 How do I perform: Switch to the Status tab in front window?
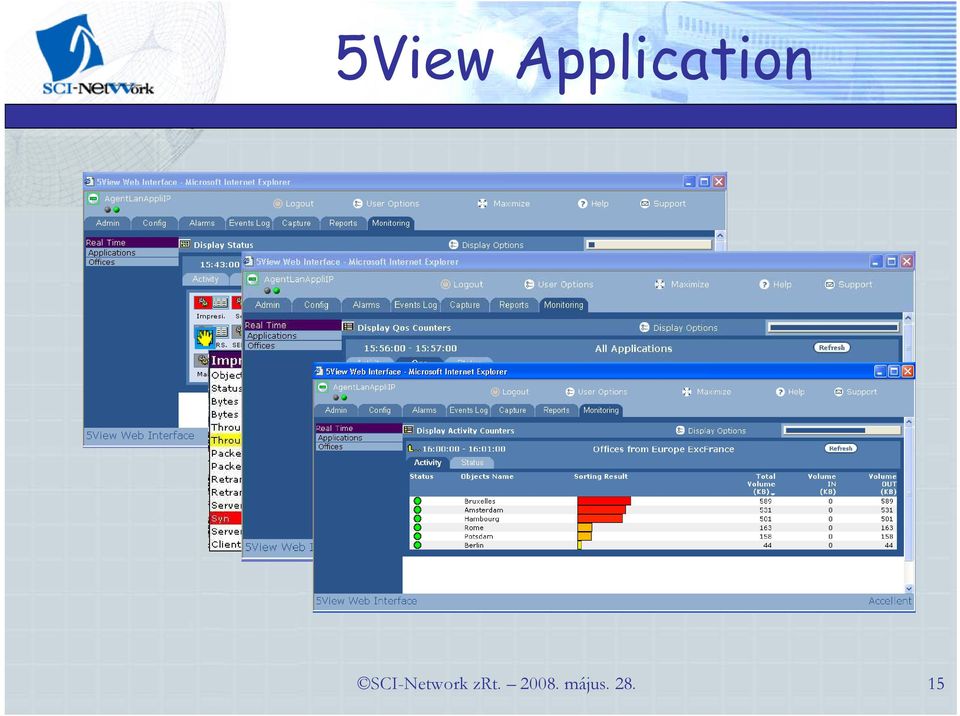click(x=472, y=463)
